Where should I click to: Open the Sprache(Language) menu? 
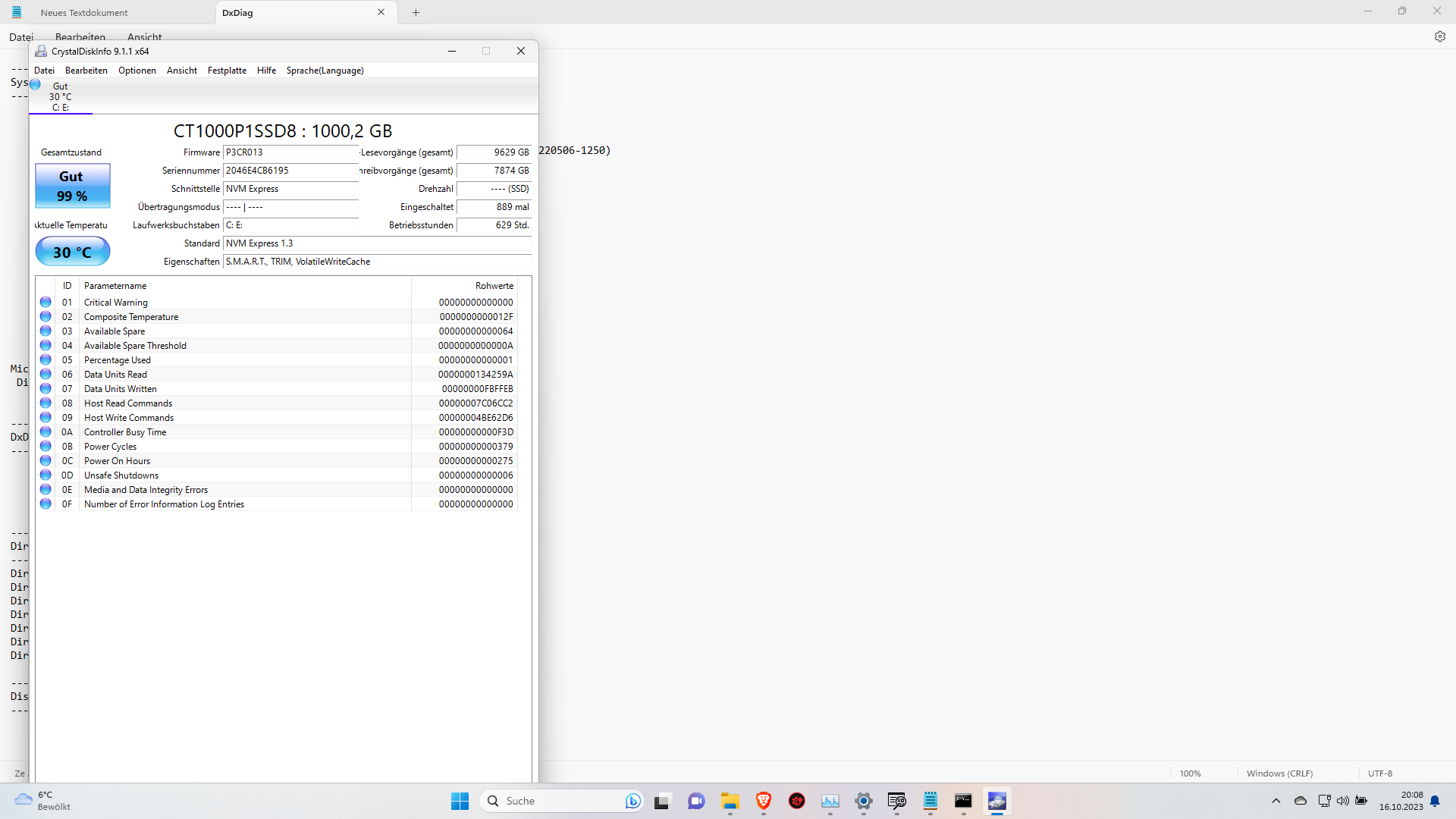(325, 71)
